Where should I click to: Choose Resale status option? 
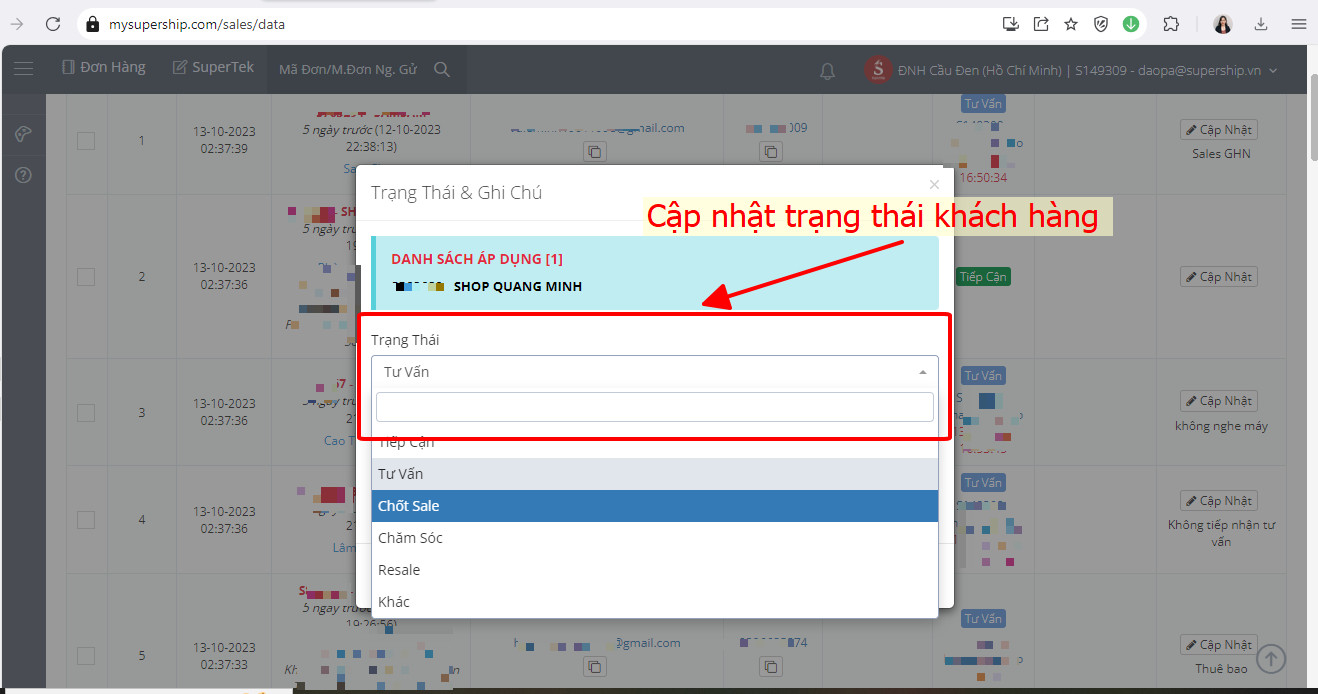coord(654,570)
